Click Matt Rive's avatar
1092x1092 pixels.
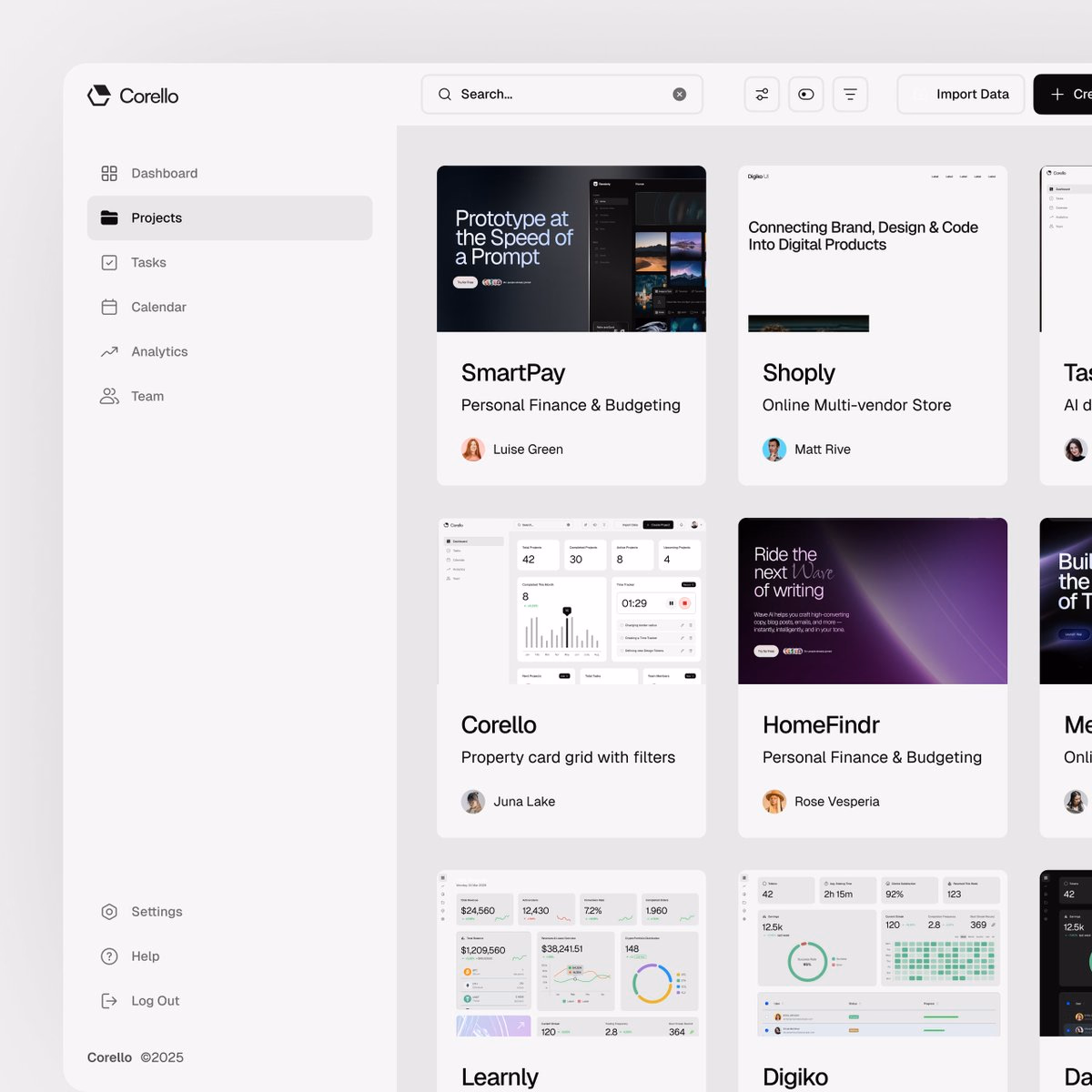coord(774,450)
